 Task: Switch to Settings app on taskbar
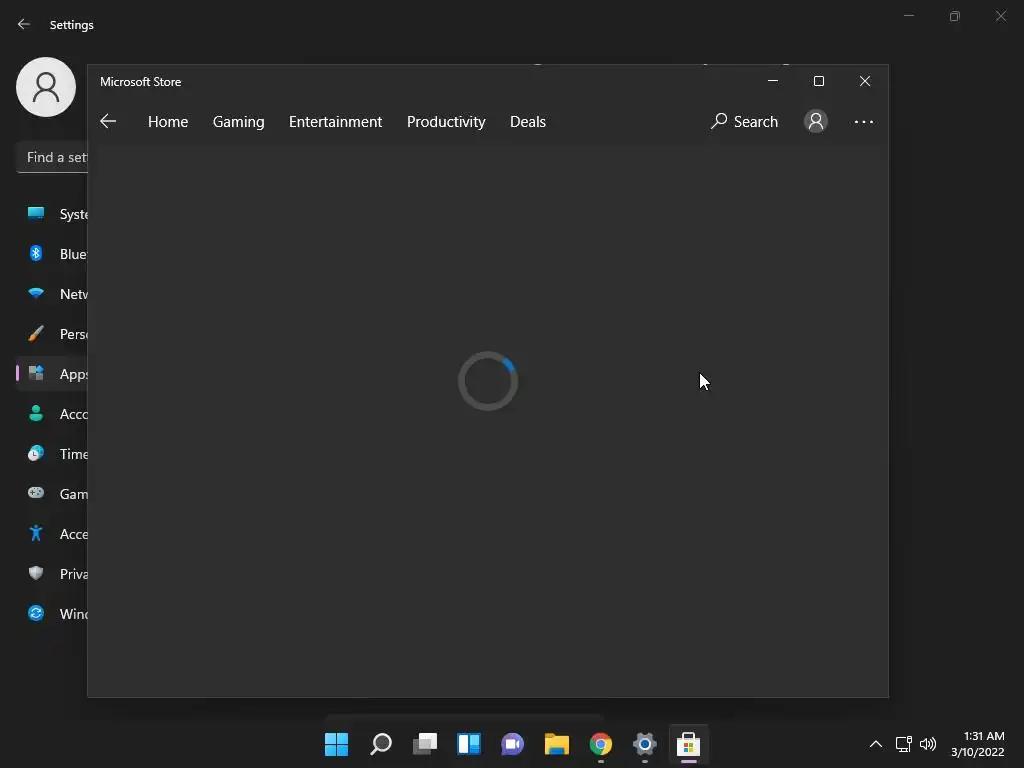(x=645, y=744)
